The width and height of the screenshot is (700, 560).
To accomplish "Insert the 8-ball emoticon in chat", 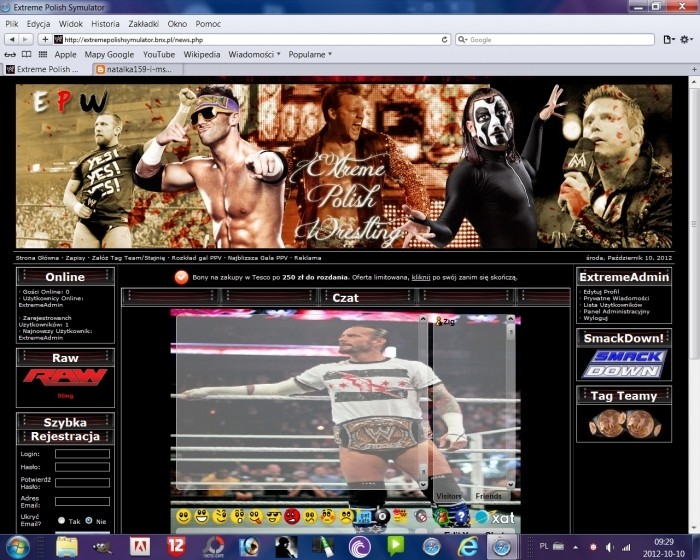I will pyautogui.click(x=381, y=517).
